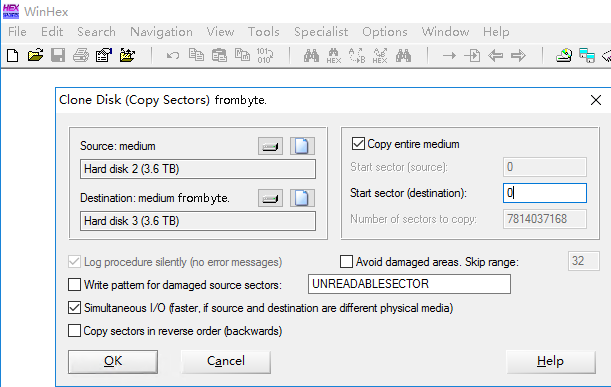This screenshot has width=611, height=387.
Task: Click the Back navigation arrow icon
Action: (495, 56)
